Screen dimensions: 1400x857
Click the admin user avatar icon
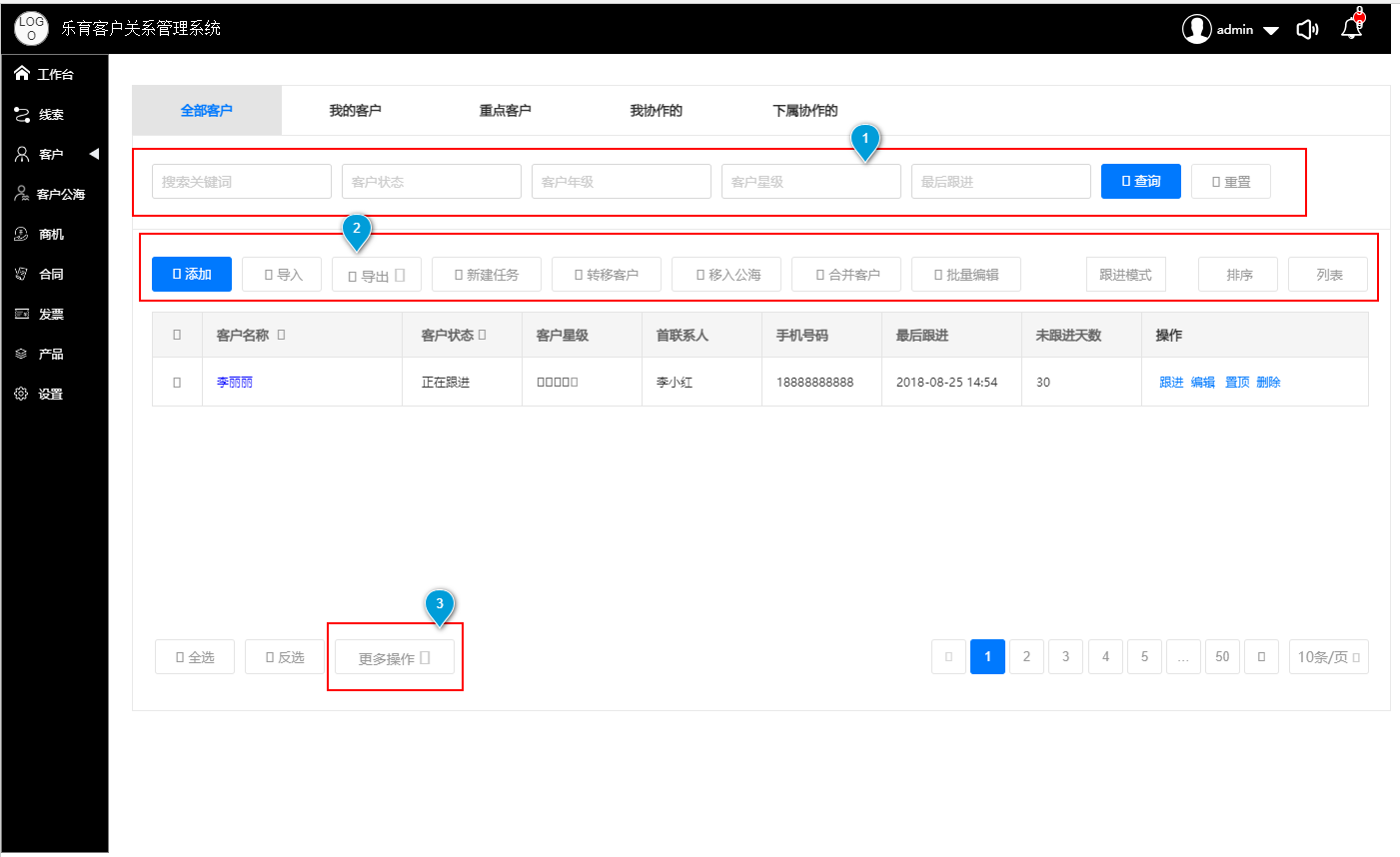(1196, 29)
